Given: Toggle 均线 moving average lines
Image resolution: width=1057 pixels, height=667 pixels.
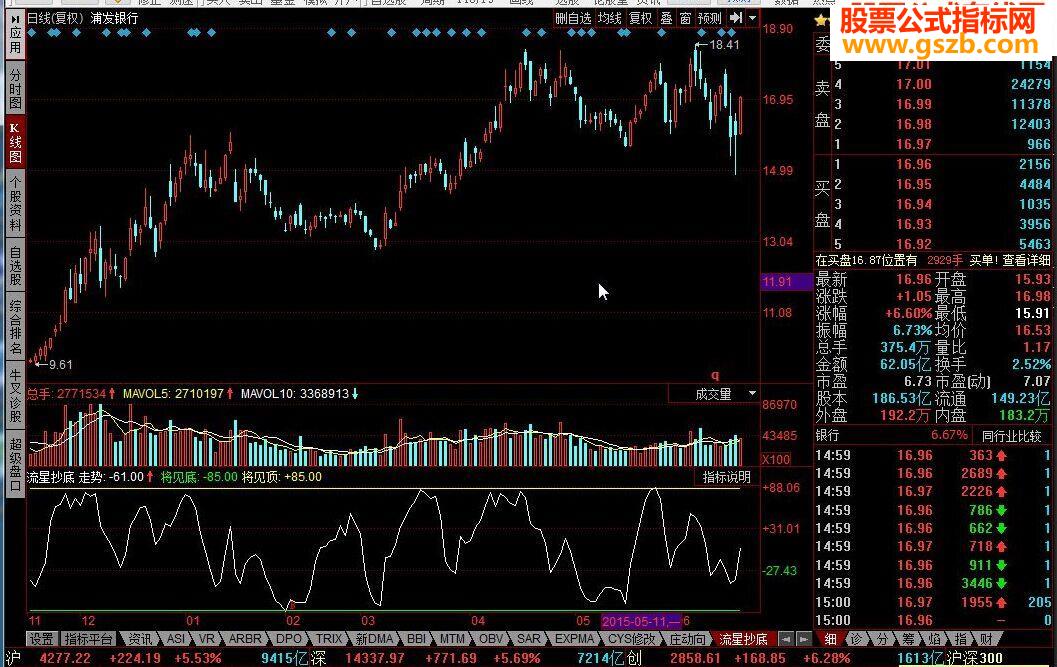Looking at the screenshot, I should click(609, 19).
